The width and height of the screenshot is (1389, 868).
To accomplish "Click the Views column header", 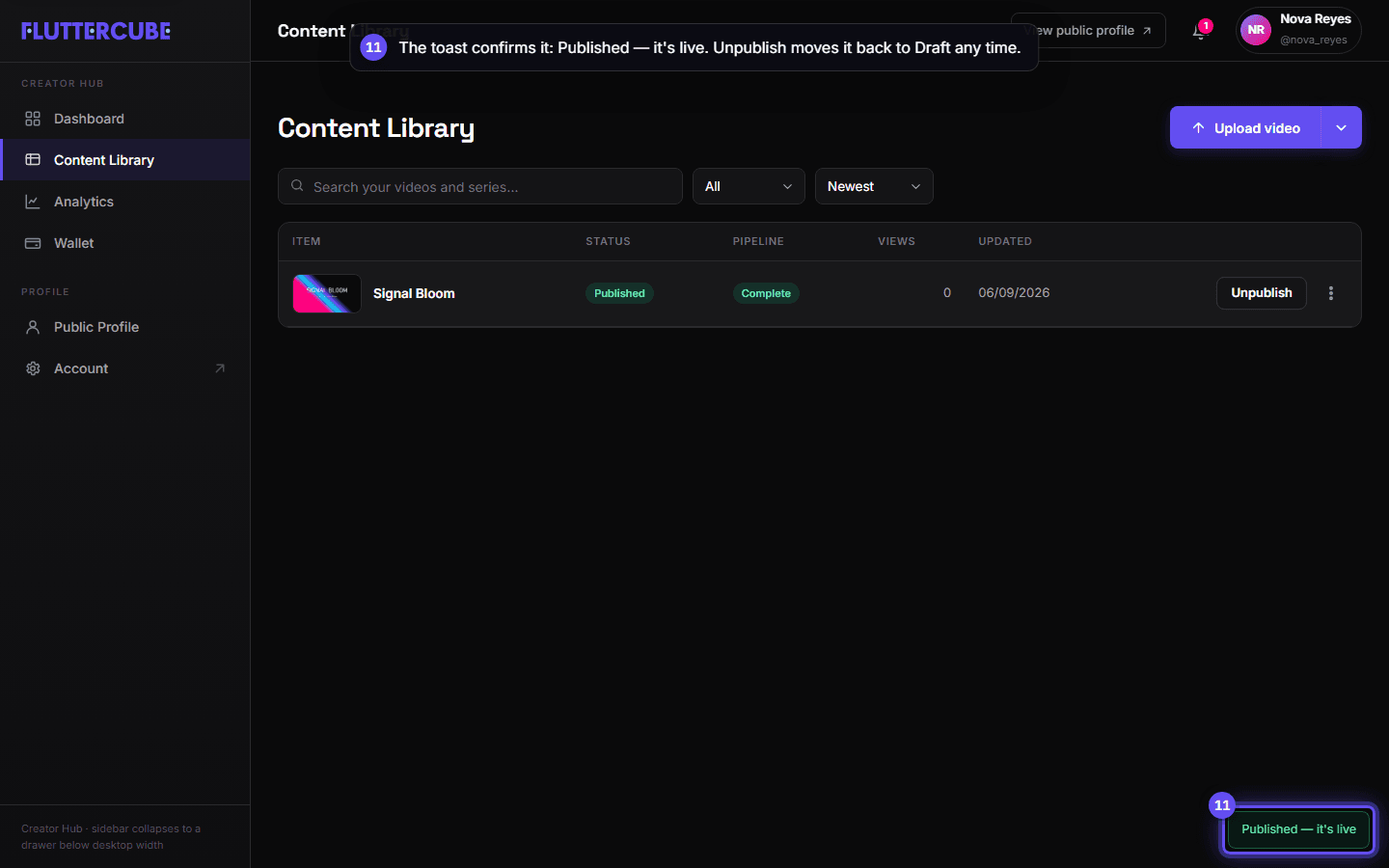I will [896, 241].
